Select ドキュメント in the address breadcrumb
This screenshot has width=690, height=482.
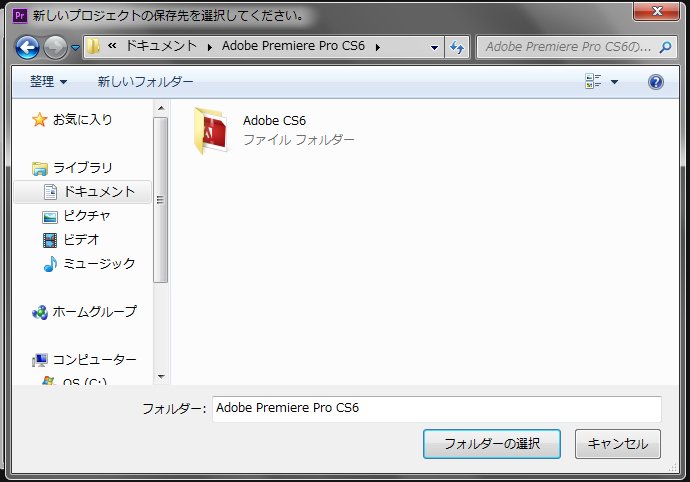coord(161,46)
